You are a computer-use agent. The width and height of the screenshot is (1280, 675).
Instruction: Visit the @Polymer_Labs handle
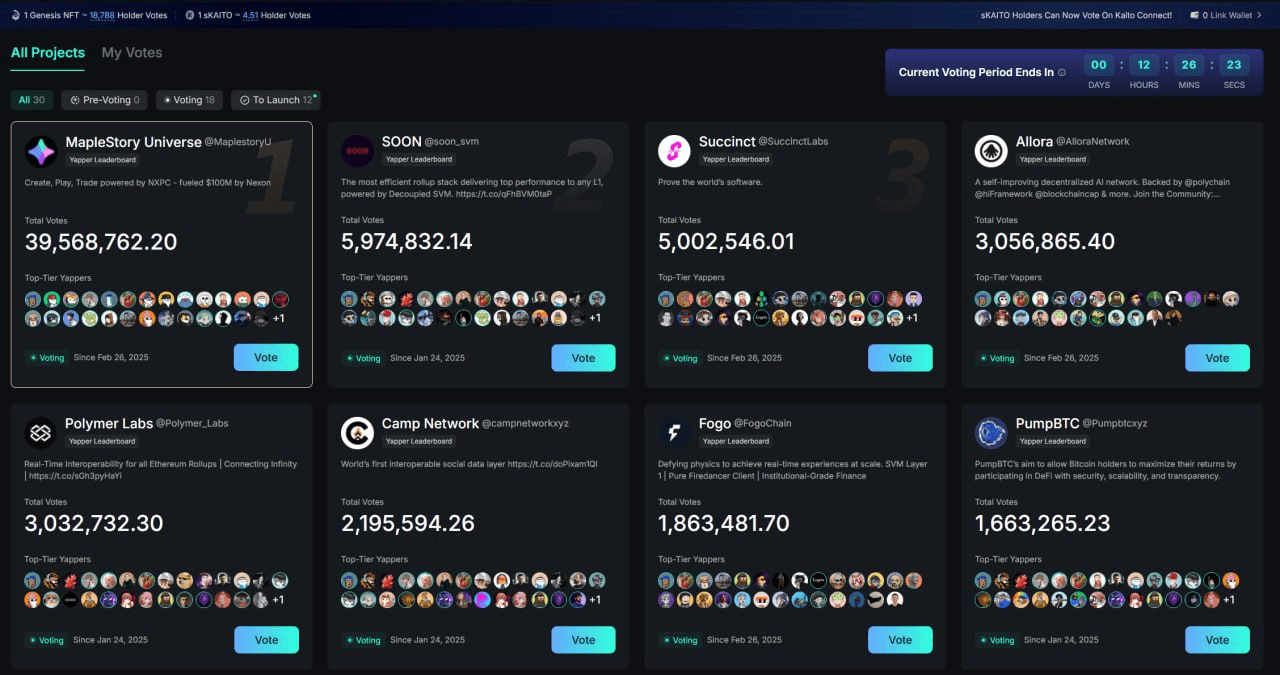192,424
